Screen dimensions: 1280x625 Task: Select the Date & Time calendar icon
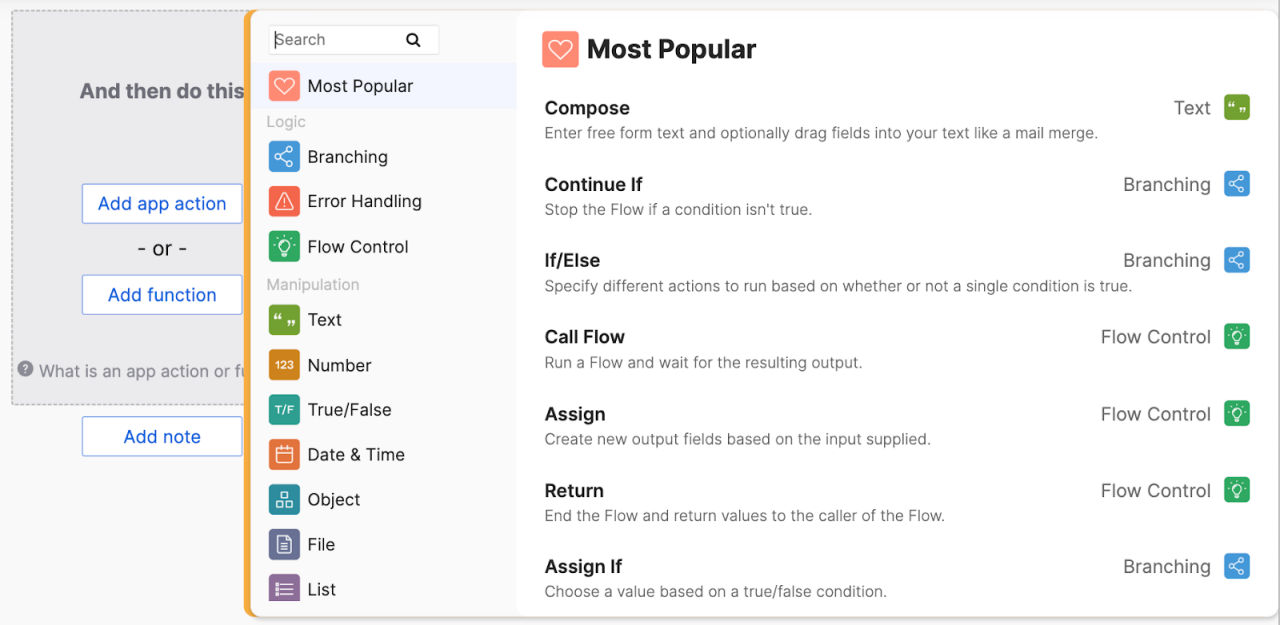click(x=284, y=455)
